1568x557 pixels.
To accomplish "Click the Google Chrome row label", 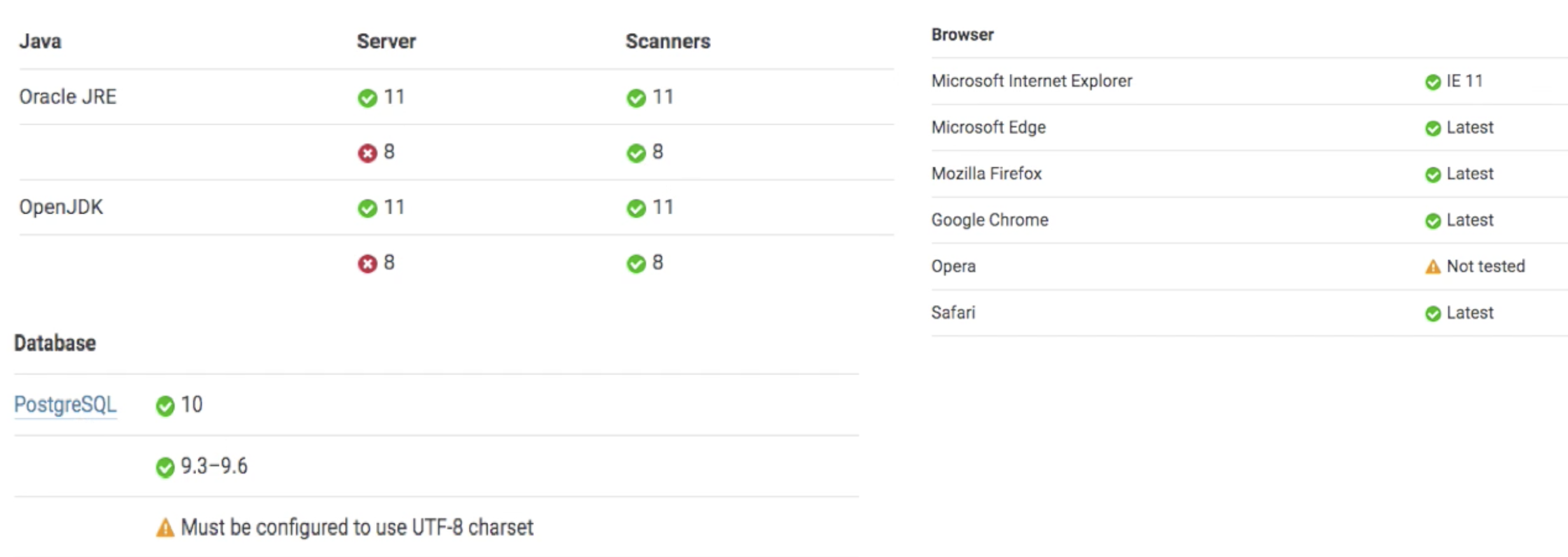I will point(990,220).
